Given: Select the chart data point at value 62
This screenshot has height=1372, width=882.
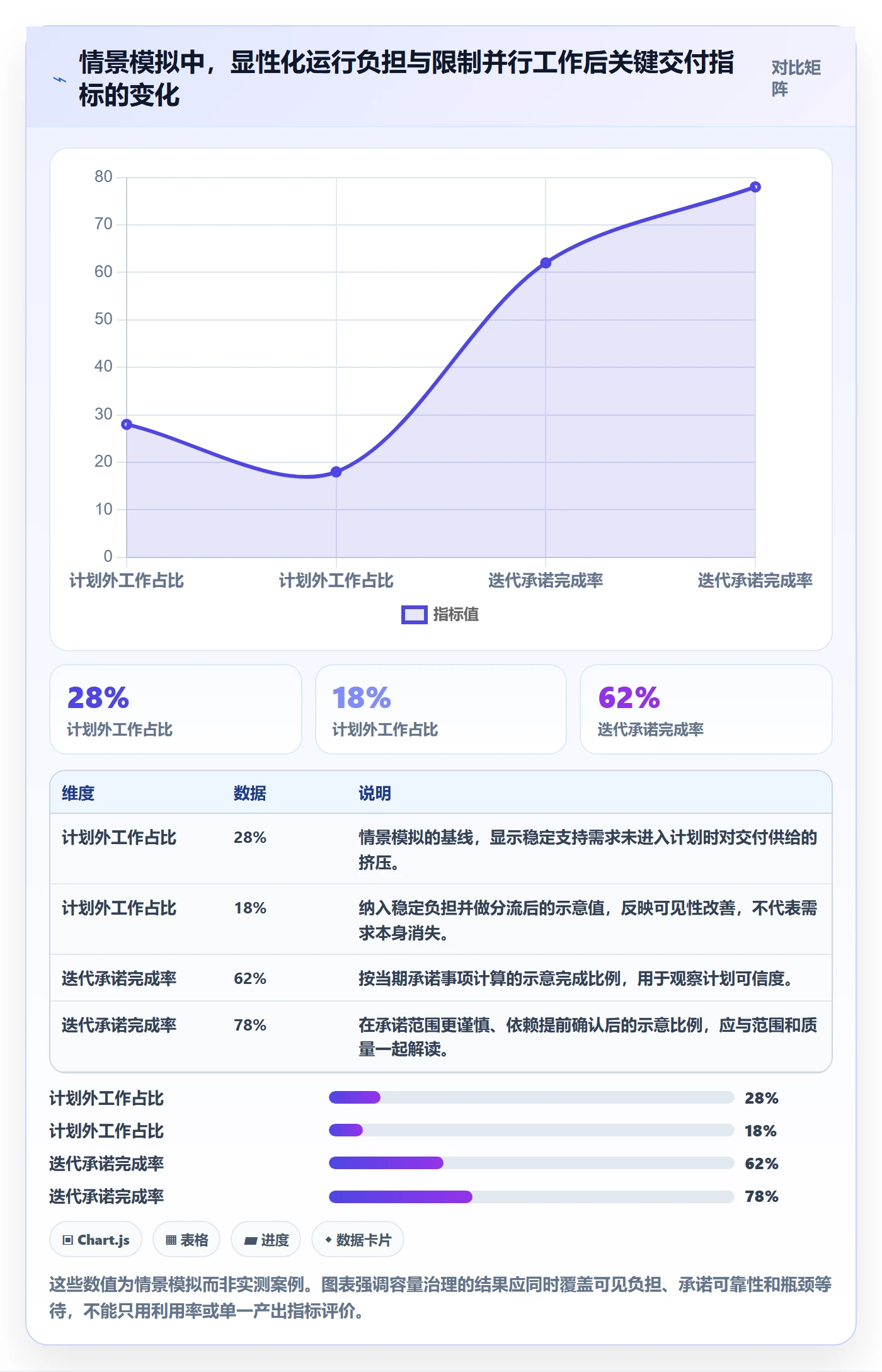Looking at the screenshot, I should [x=546, y=263].
